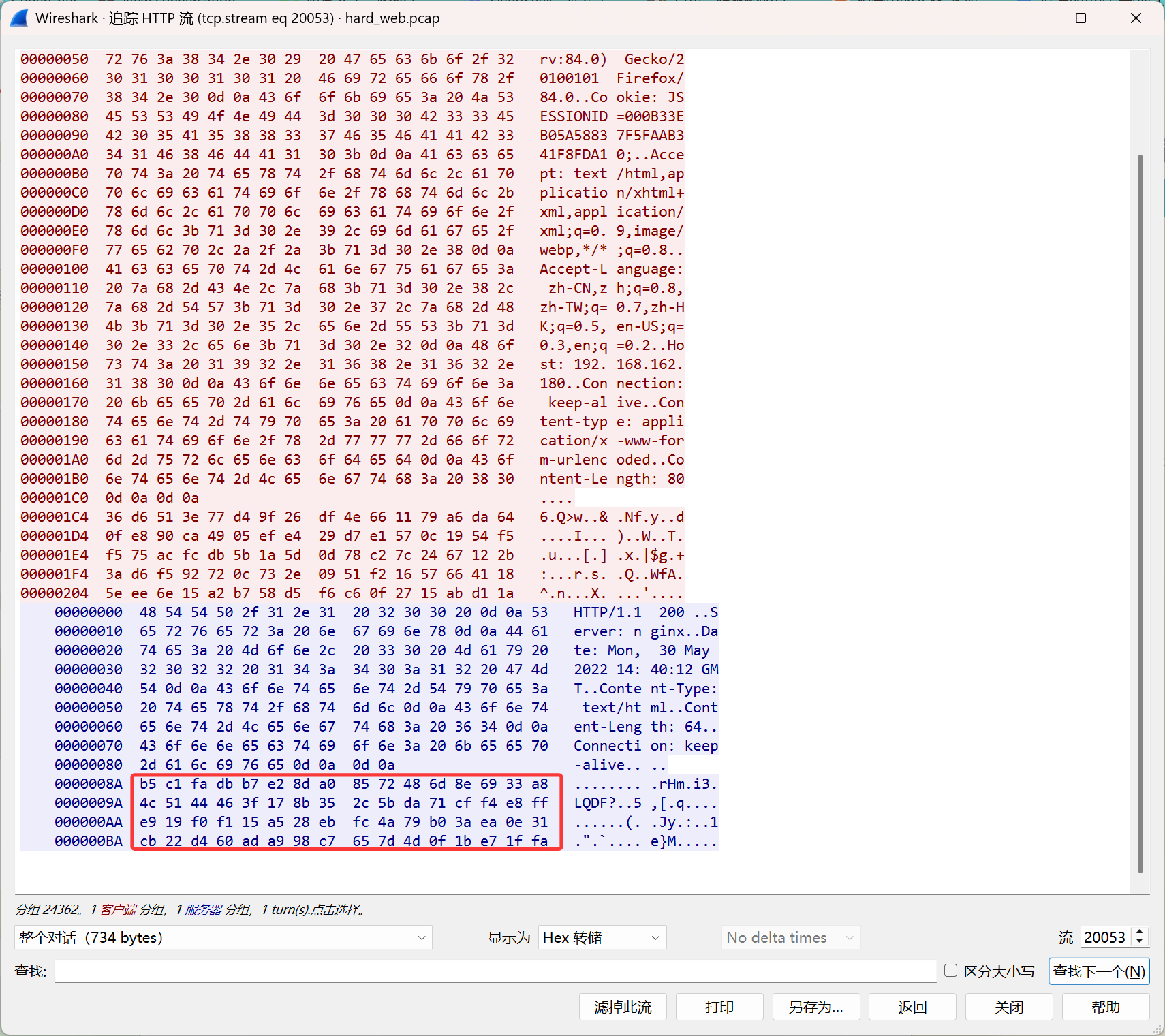Select the hex line reading 'pt: text /html,ap'
The width and height of the screenshot is (1165, 1036).
click(x=352, y=174)
